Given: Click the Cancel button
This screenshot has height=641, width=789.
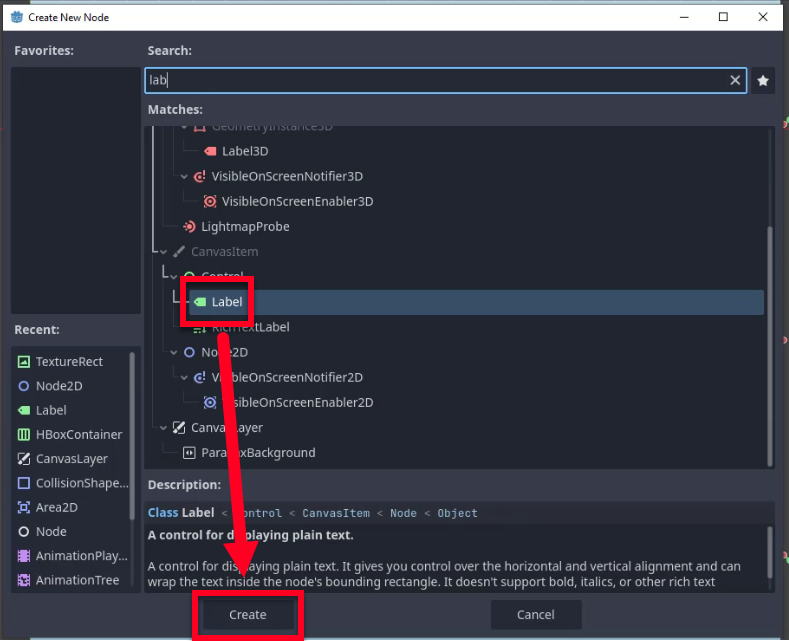Looking at the screenshot, I should click(x=536, y=614).
